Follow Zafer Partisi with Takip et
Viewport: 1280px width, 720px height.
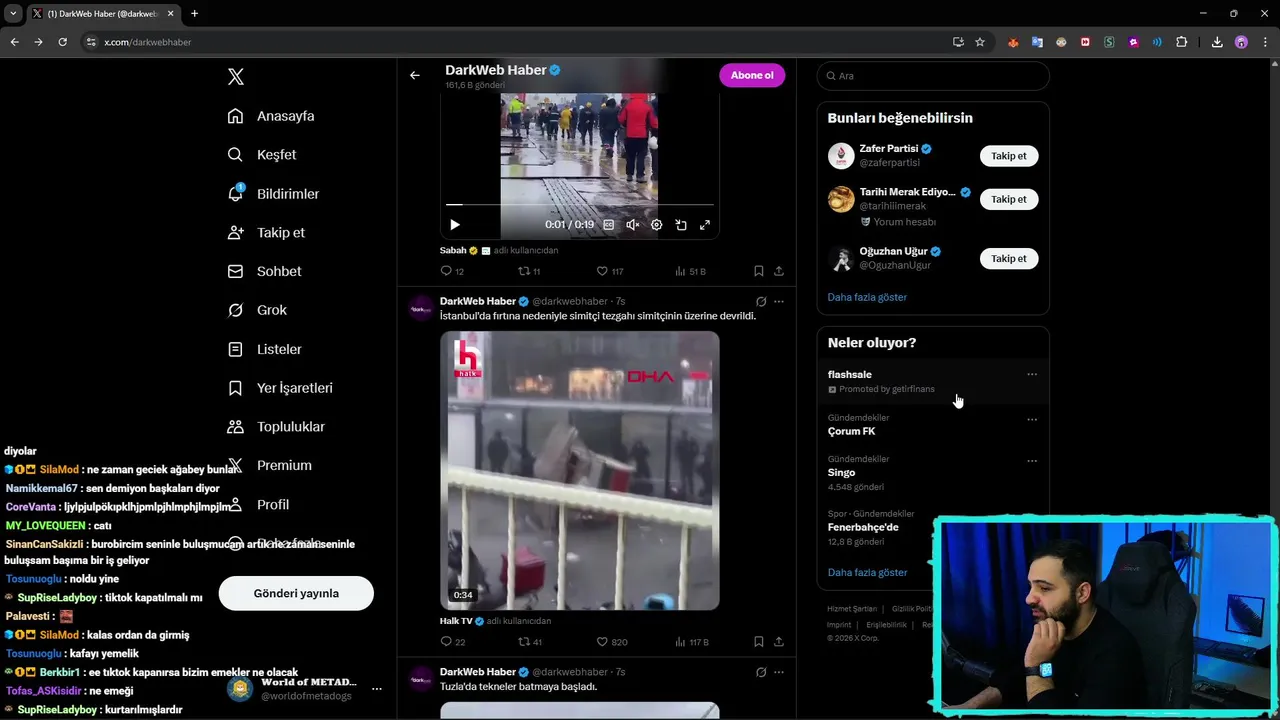click(x=1008, y=156)
